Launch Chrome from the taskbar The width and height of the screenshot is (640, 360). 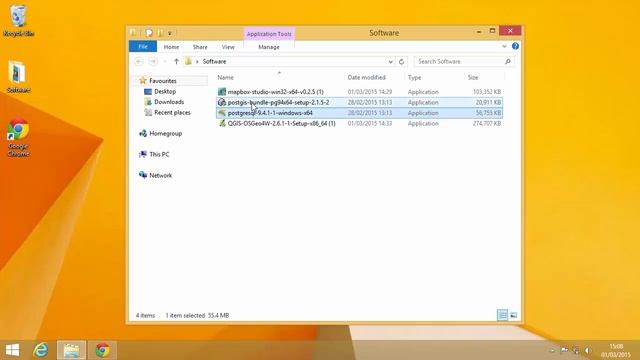click(x=102, y=350)
